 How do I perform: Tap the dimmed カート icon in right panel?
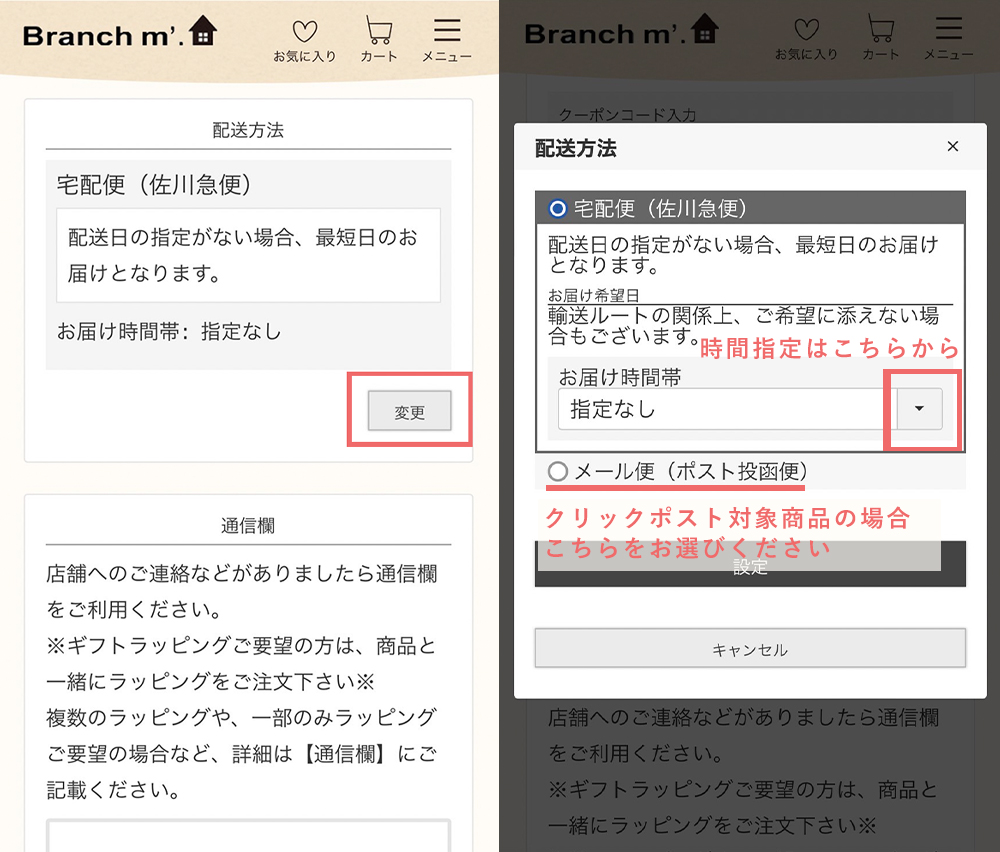point(880,38)
